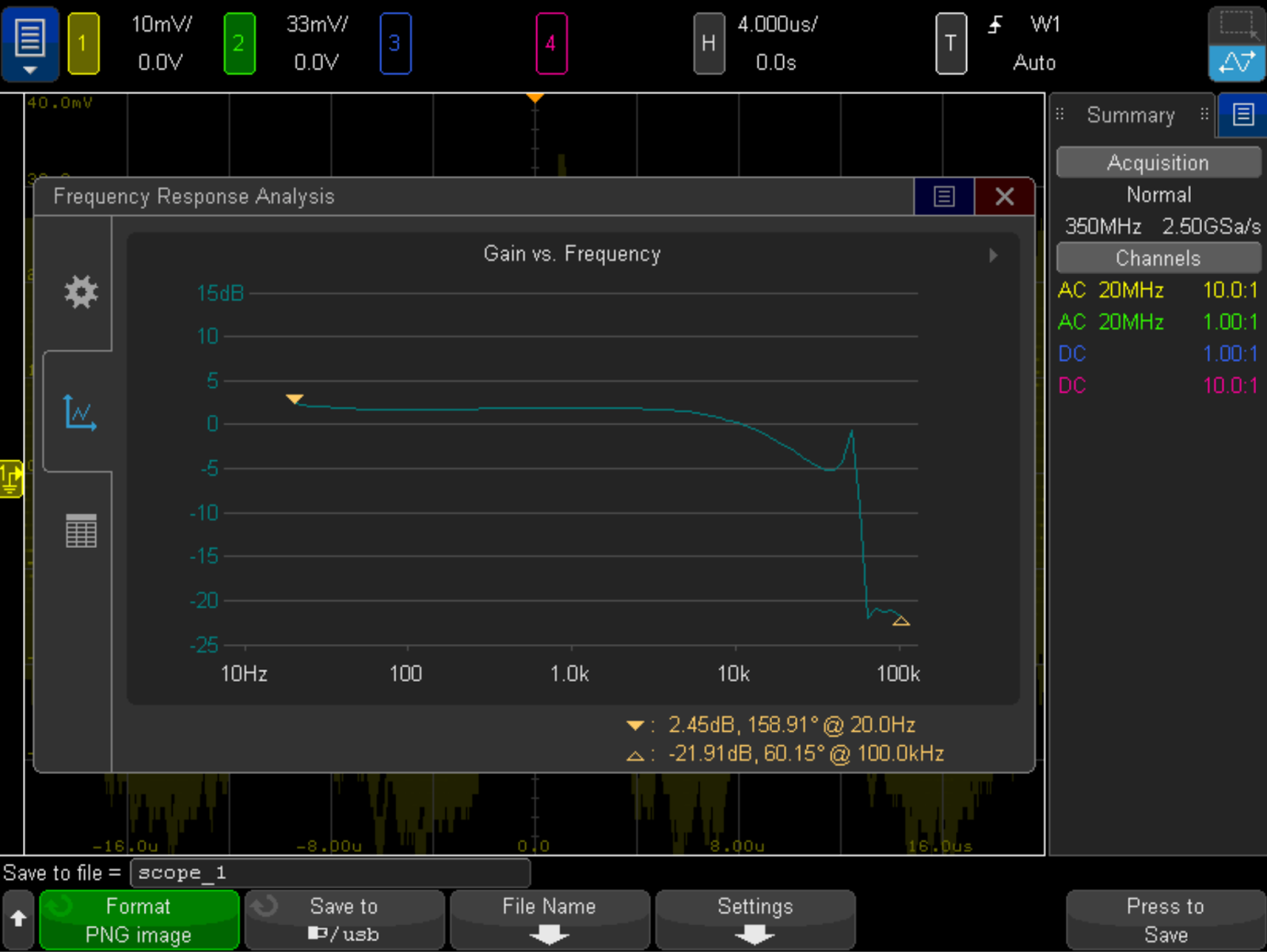Screen dimensions: 1267x952
Task: Click the Save to file name field
Action: 329,873
